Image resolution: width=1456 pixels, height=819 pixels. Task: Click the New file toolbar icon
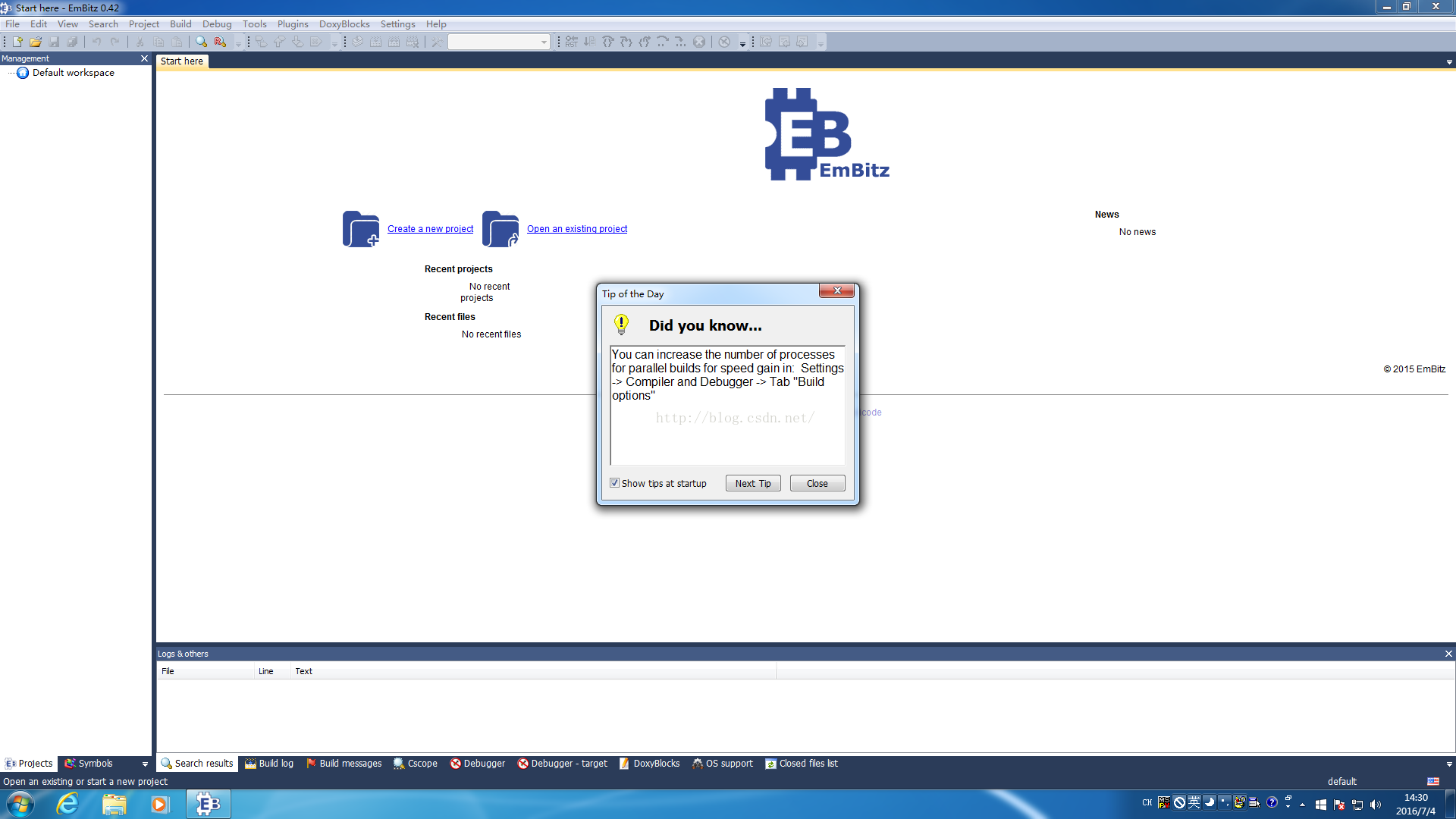tap(17, 42)
